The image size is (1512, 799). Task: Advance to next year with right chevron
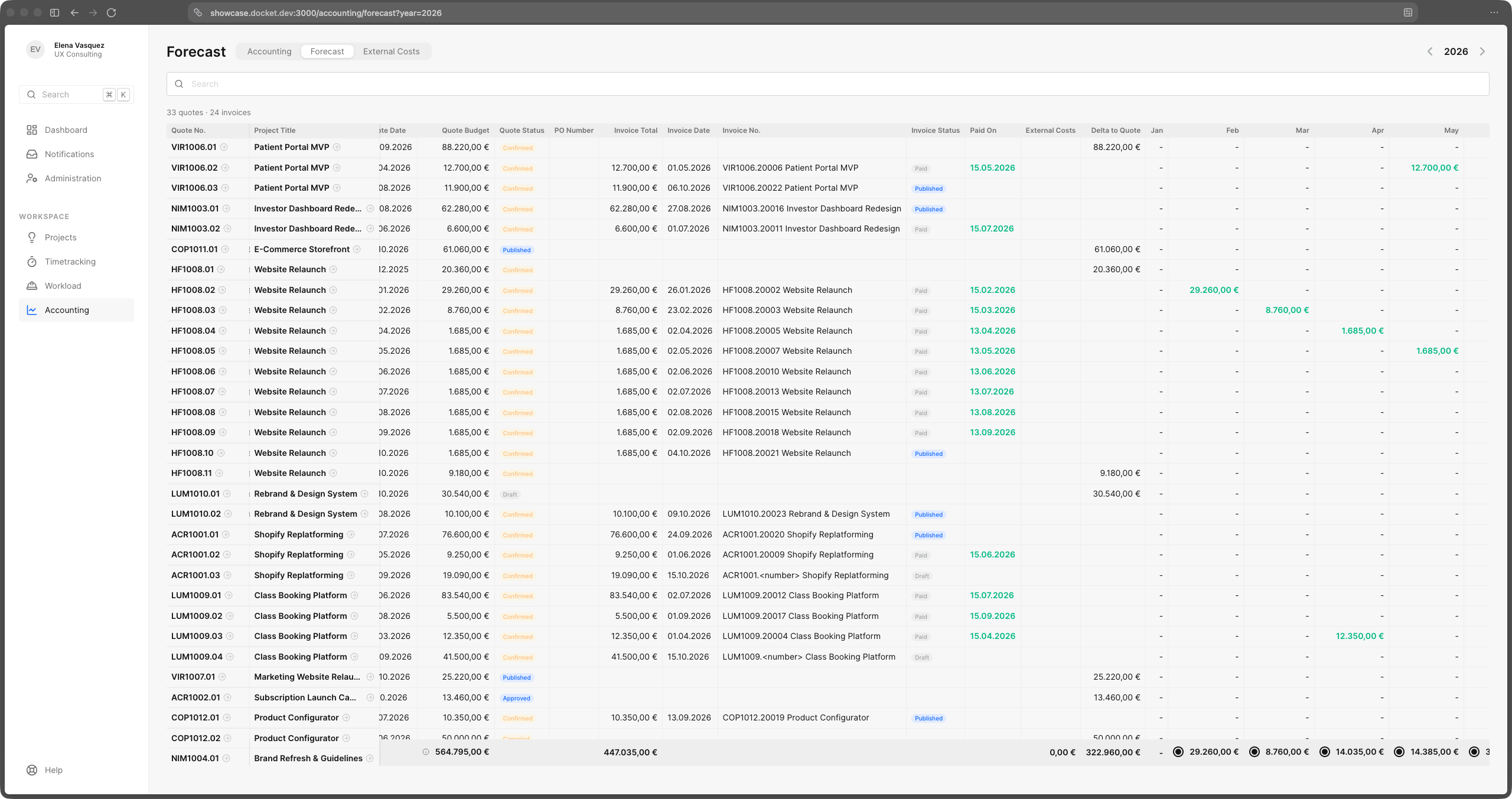(1482, 51)
